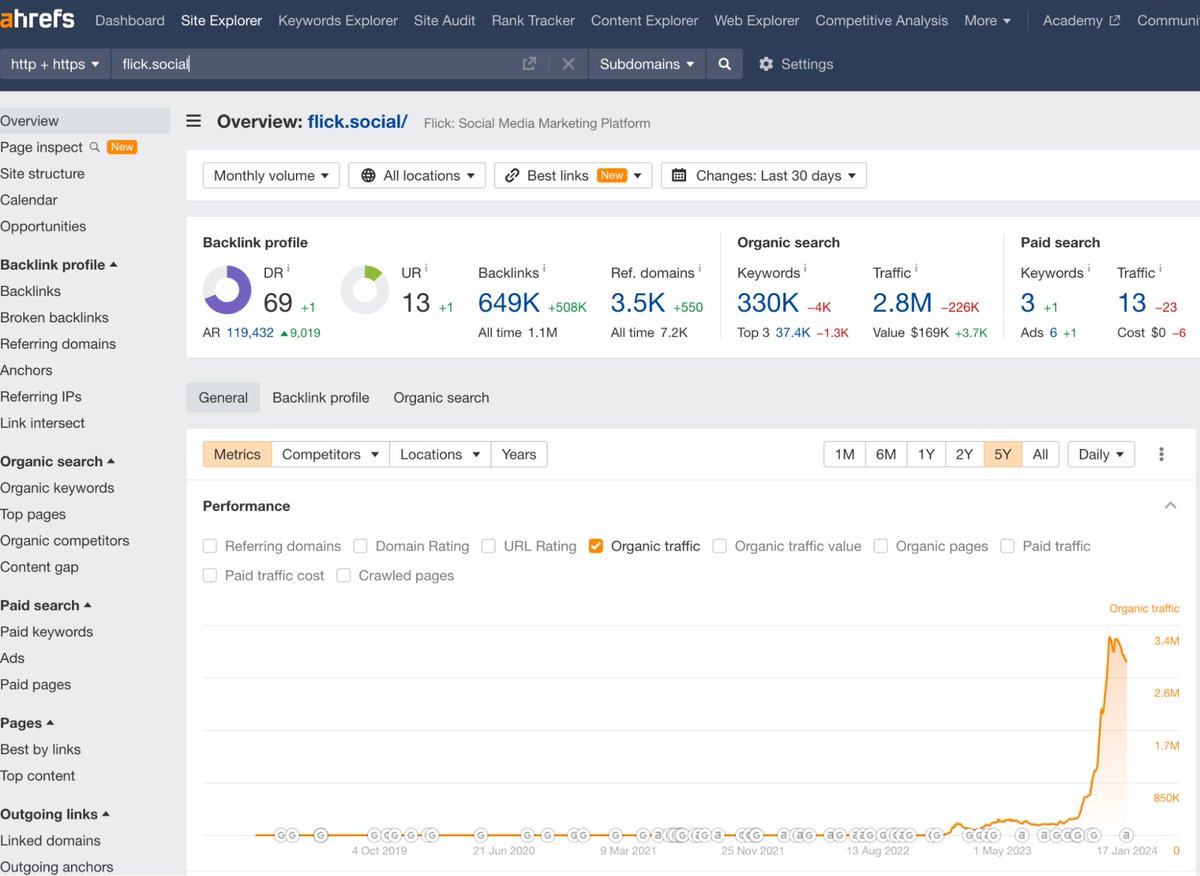This screenshot has height=876, width=1200.
Task: Open Content Explorer
Action: tap(645, 20)
